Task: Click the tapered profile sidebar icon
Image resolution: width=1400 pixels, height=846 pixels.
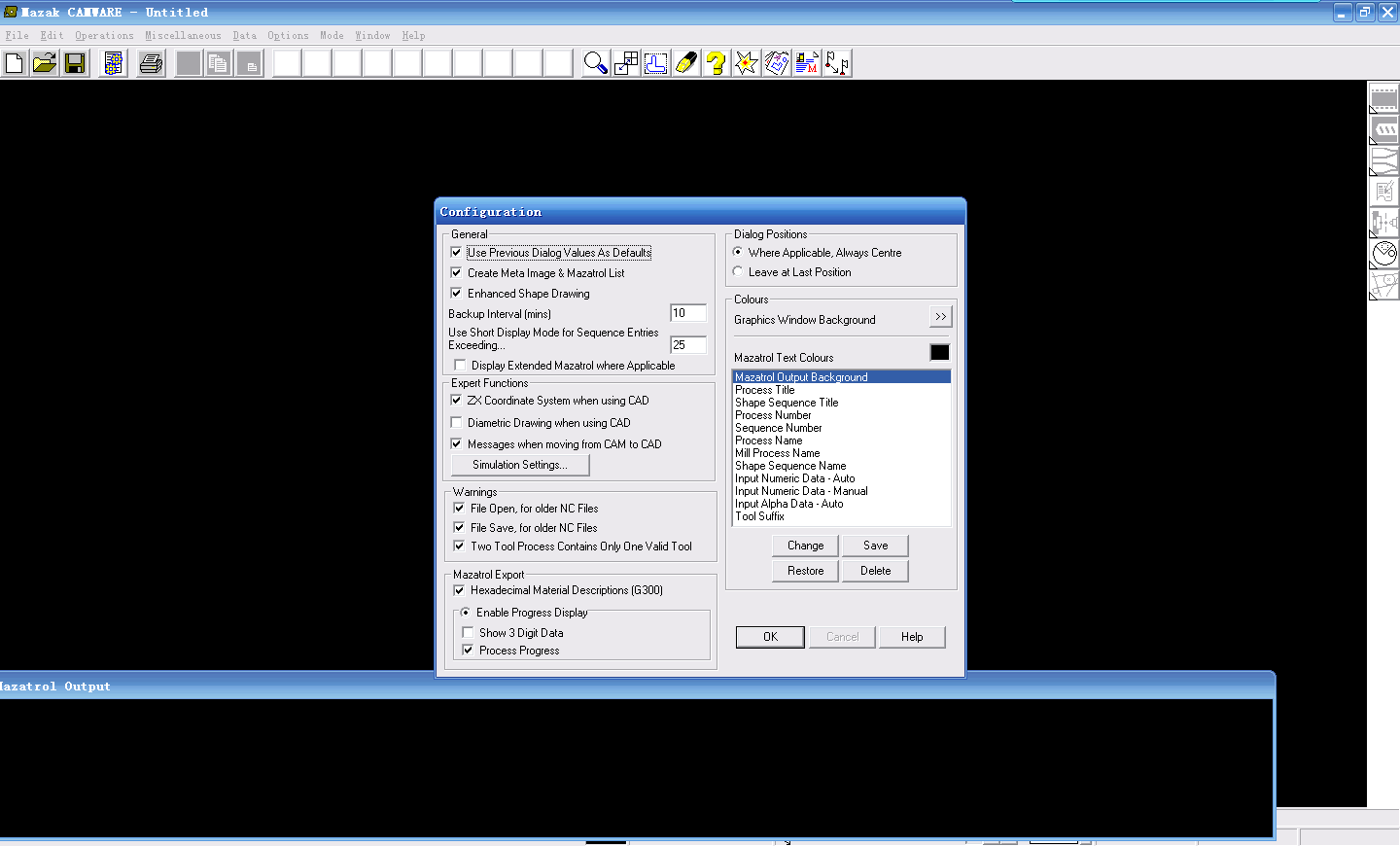Action: 1384,160
